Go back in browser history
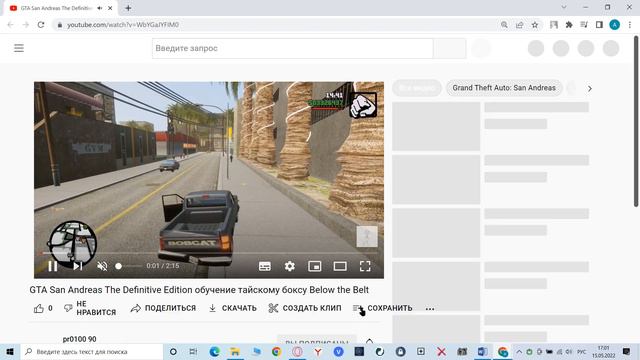640x360 pixels. point(10,25)
